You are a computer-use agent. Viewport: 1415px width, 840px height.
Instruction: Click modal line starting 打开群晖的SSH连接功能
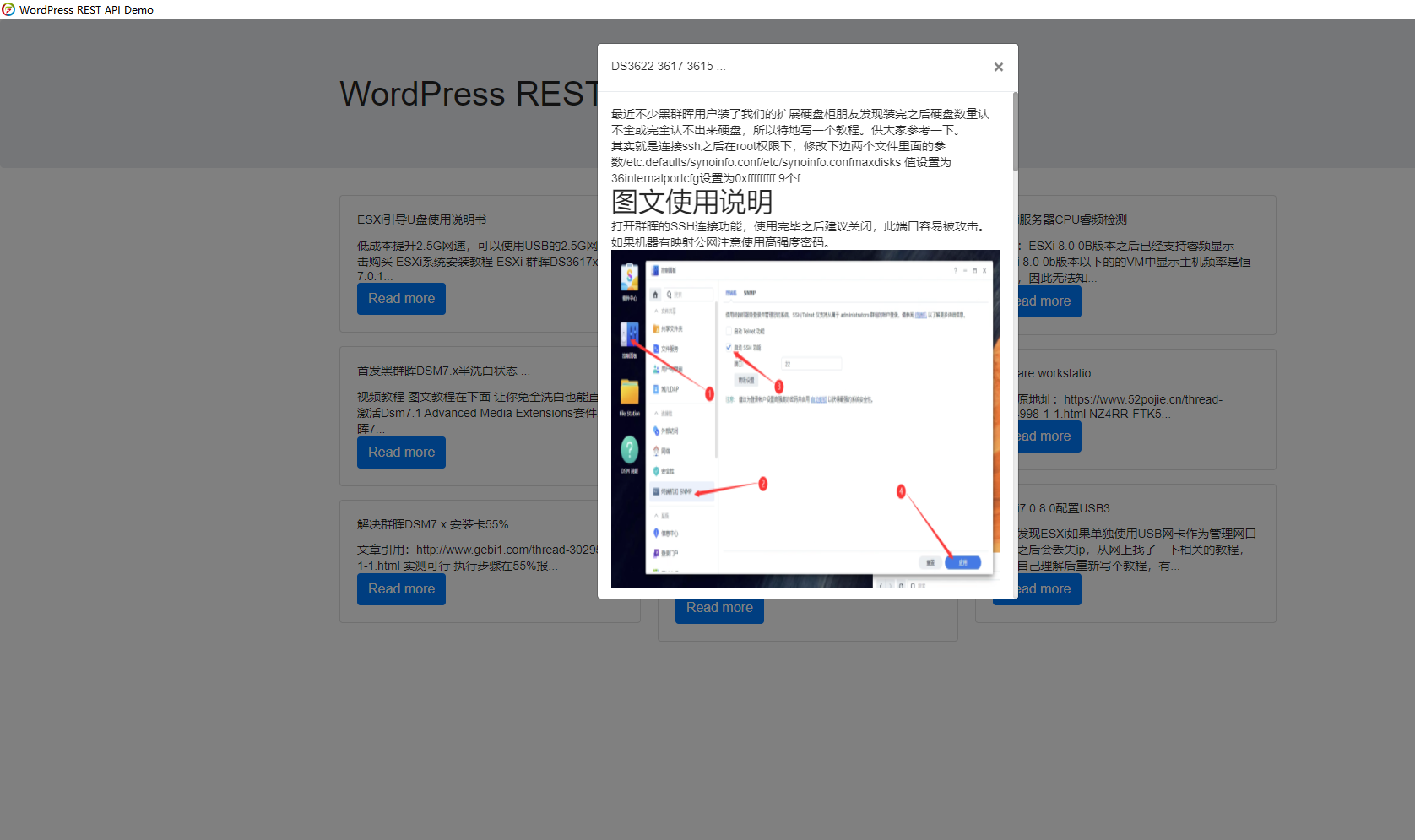coord(799,226)
